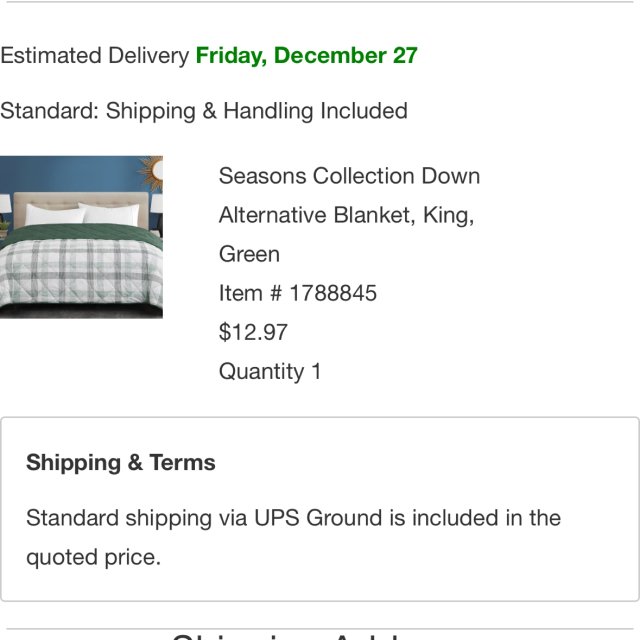
Task: Click the $12.97 price
Action: 253,332
